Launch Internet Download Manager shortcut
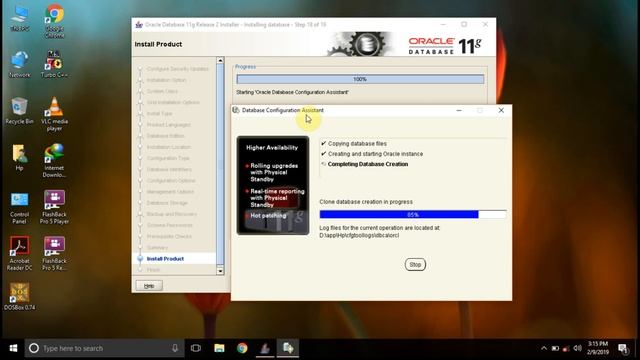The image size is (640, 360). click(x=54, y=160)
